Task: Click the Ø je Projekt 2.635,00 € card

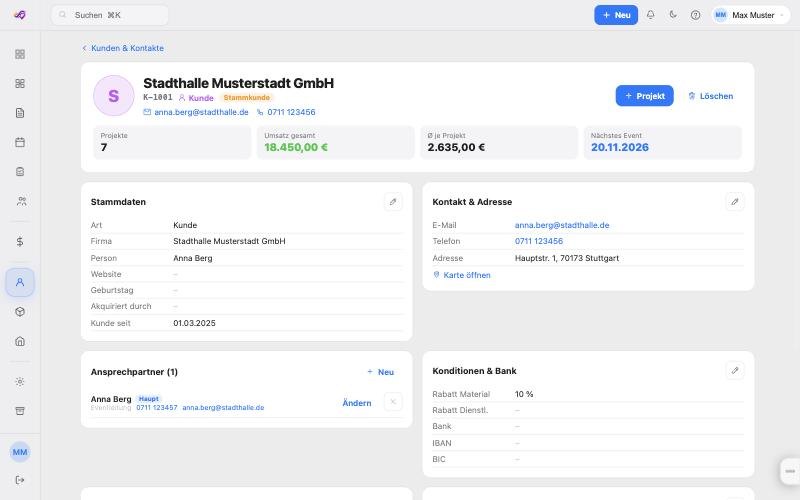Action: pos(499,142)
